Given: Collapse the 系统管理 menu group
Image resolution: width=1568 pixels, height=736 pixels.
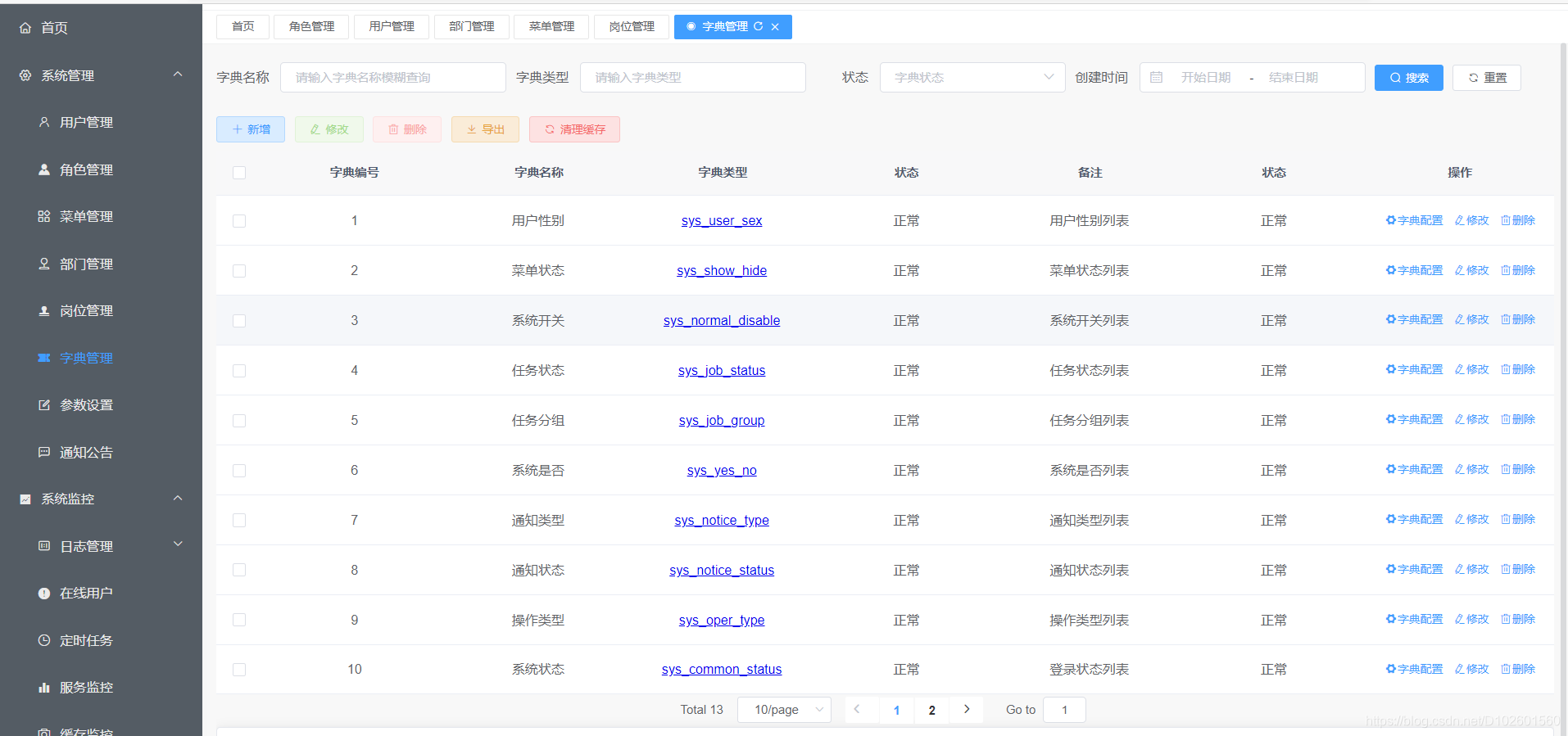Looking at the screenshot, I should pos(178,75).
